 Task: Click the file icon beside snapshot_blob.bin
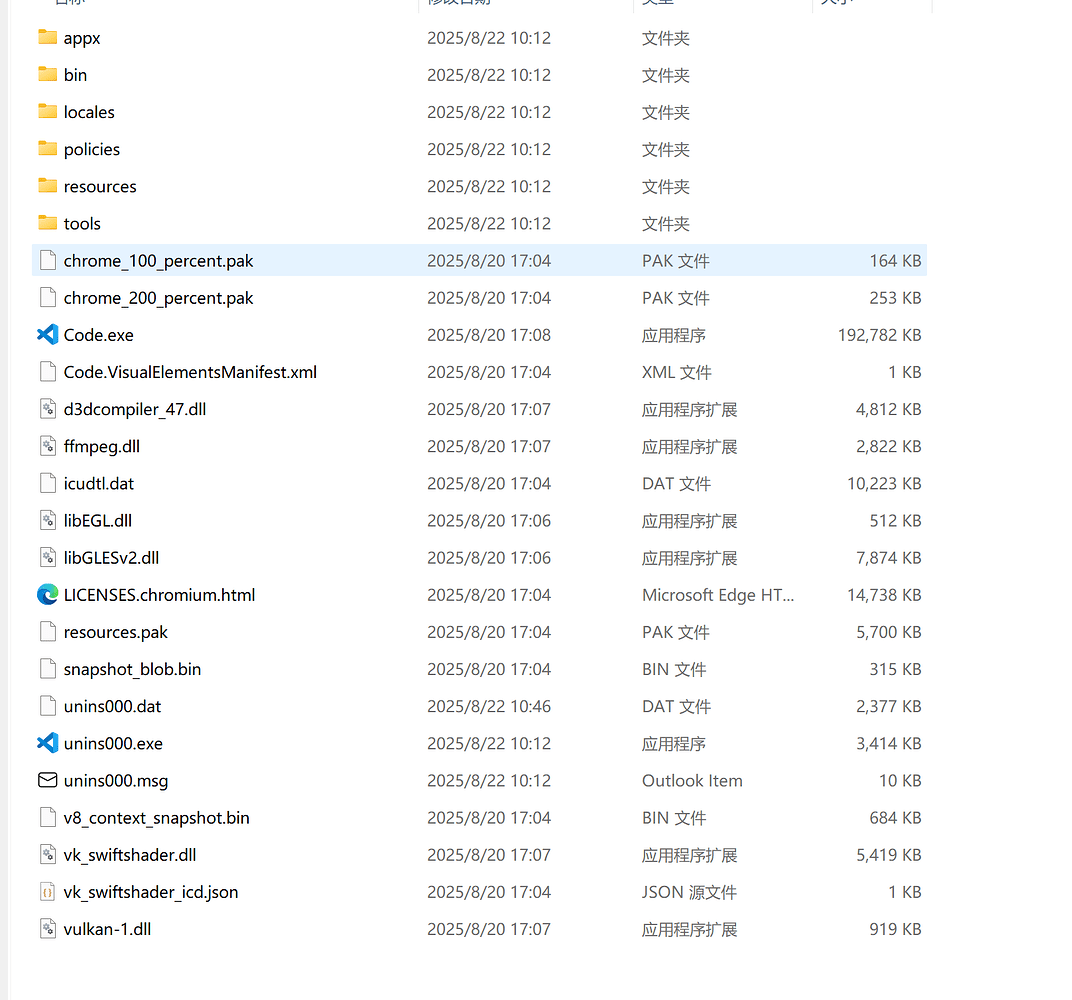pyautogui.click(x=47, y=668)
